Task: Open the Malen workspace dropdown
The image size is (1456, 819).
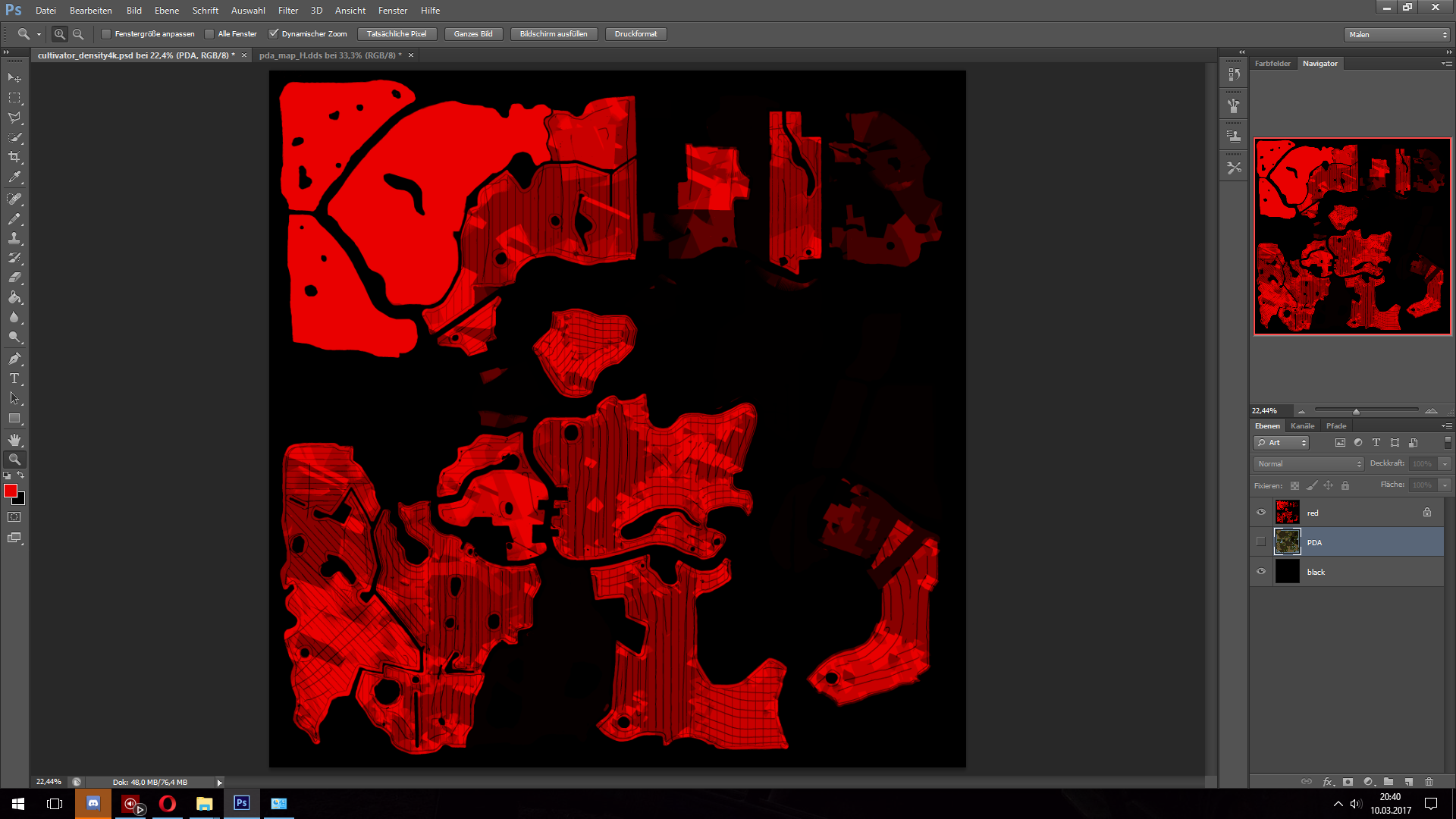Action: click(x=1397, y=35)
